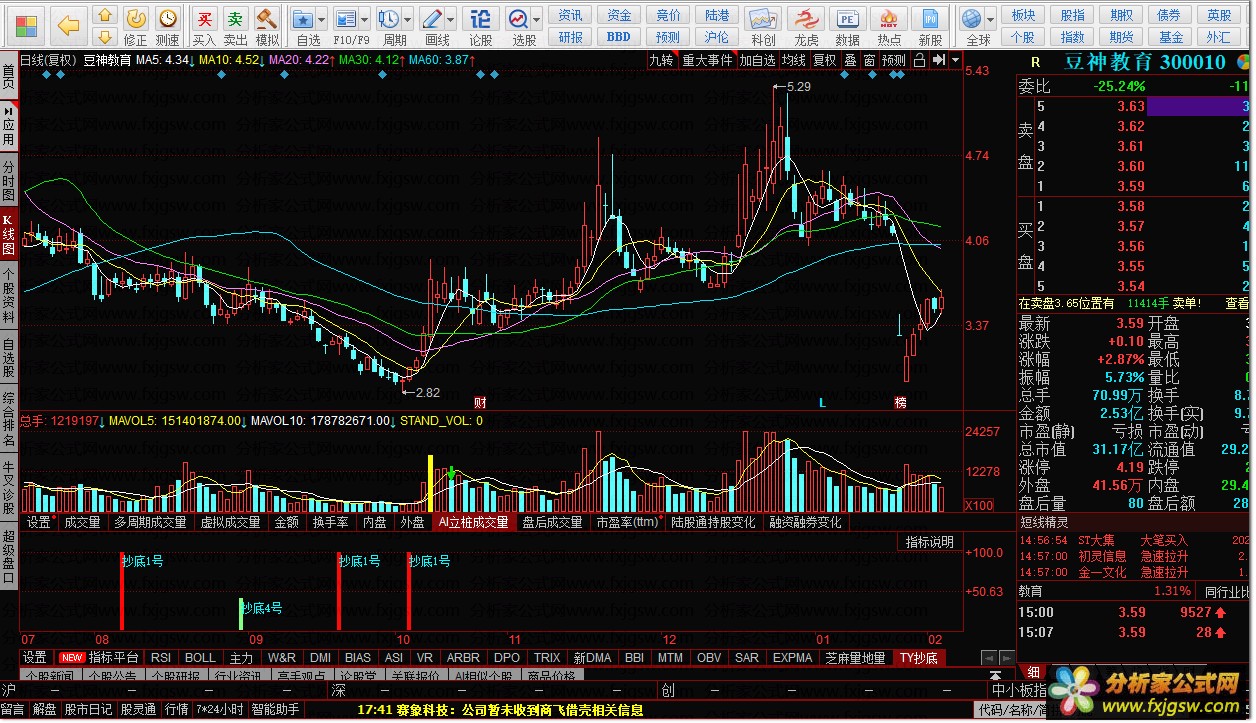Click the 板块 button
The height and width of the screenshot is (723, 1256).
pyautogui.click(x=1023, y=15)
